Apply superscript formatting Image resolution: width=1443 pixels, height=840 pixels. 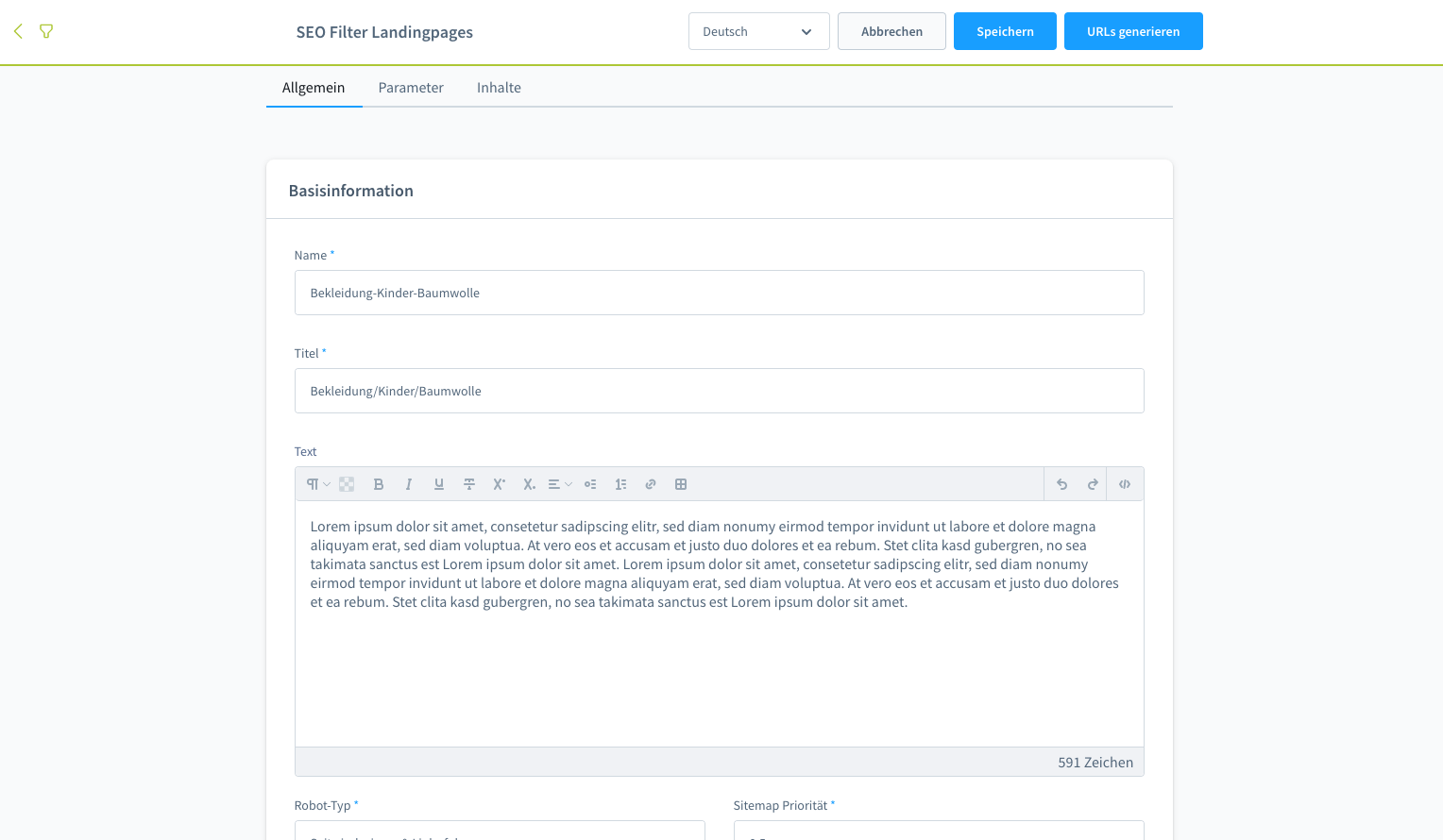(x=500, y=484)
